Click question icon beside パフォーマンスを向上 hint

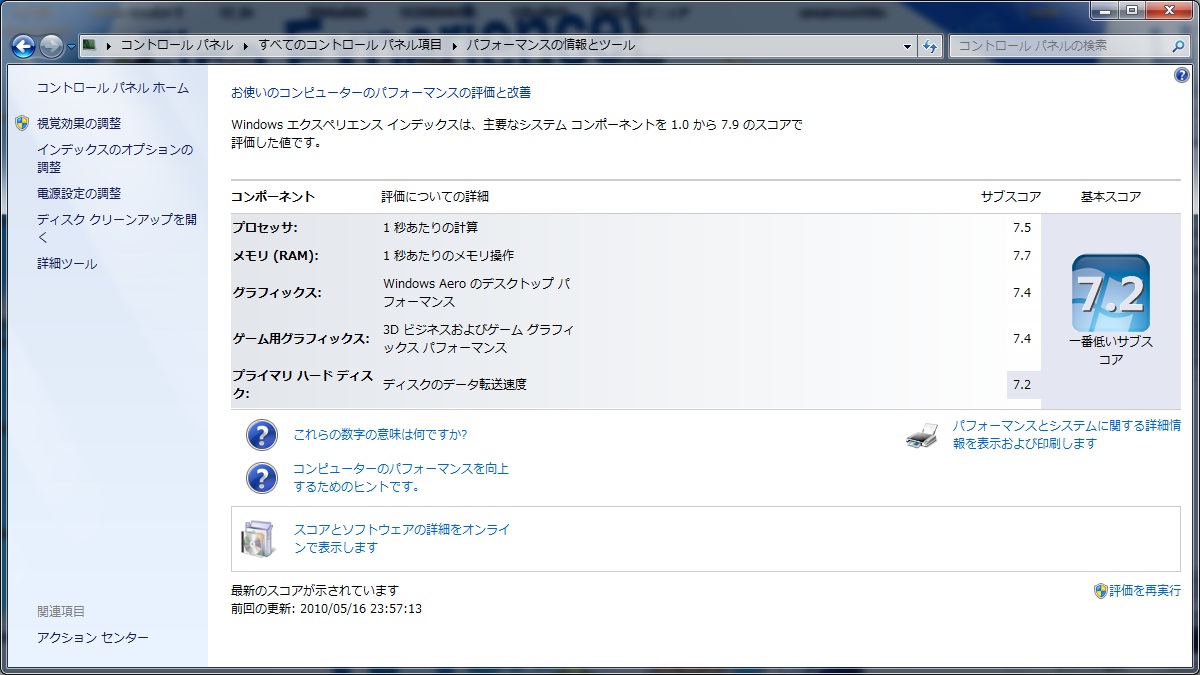point(262,478)
